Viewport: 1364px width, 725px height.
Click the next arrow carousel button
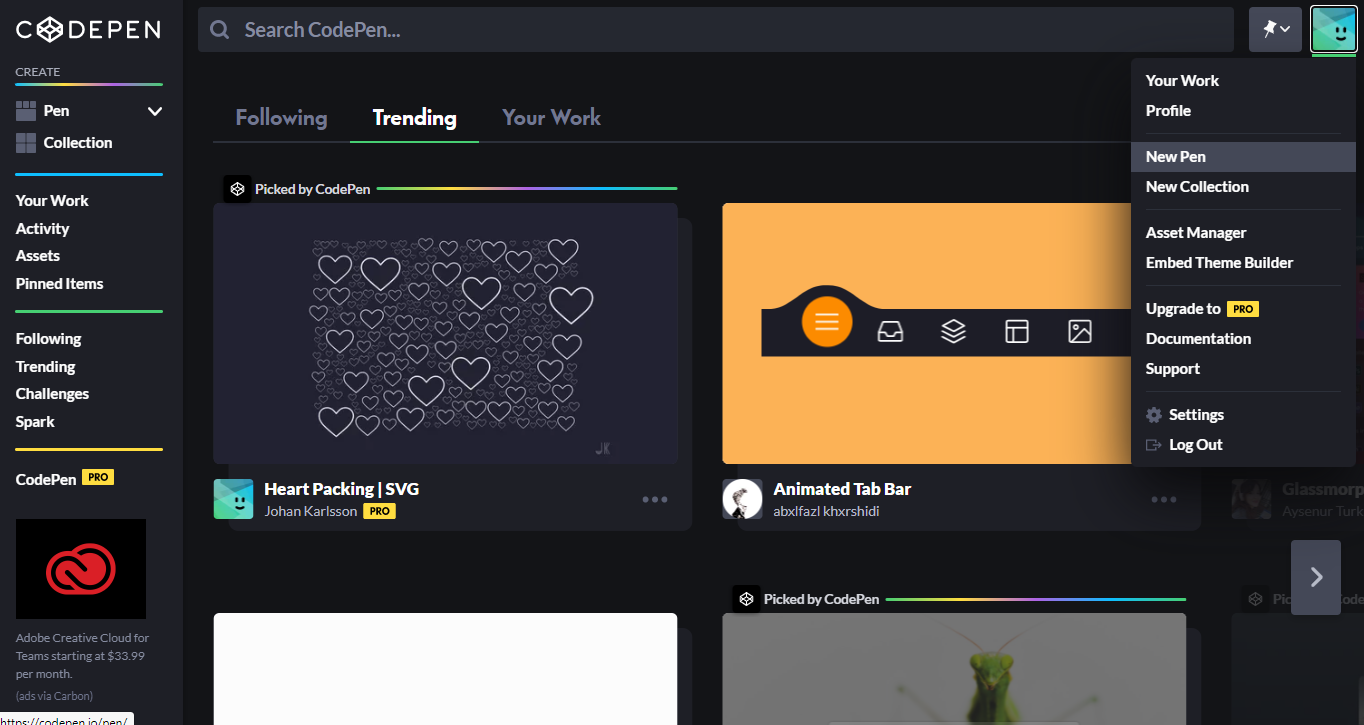tap(1316, 577)
